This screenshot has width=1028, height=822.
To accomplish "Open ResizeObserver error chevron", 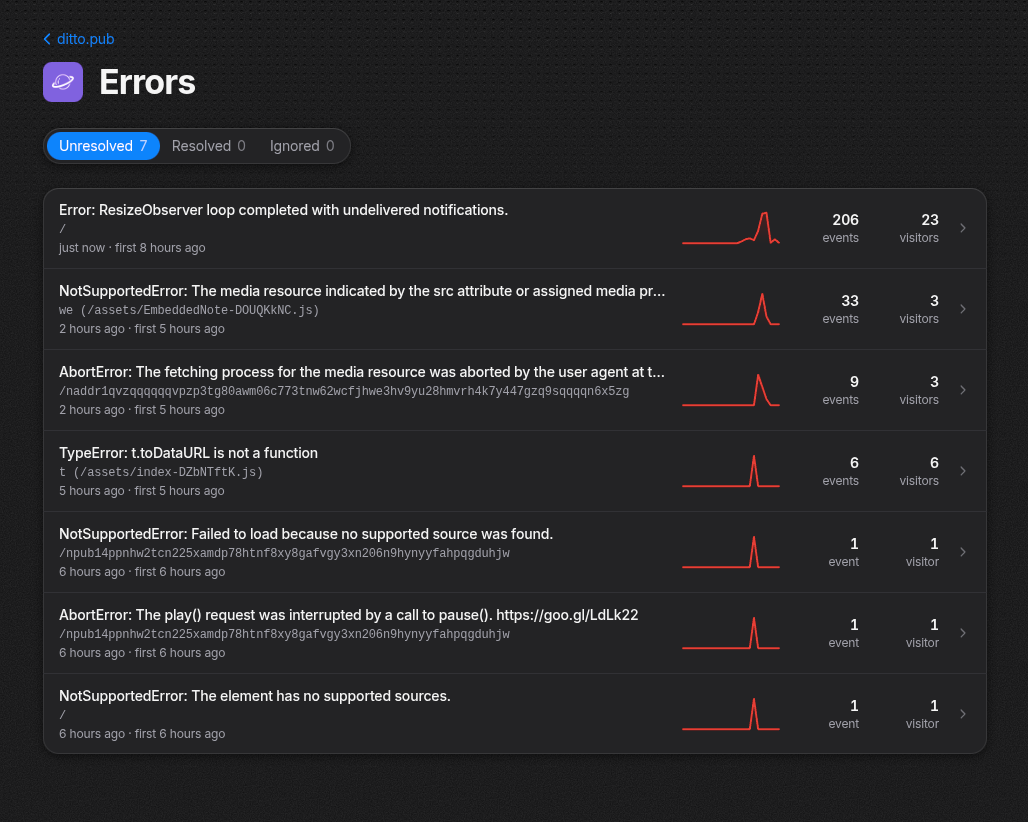I will [962, 228].
